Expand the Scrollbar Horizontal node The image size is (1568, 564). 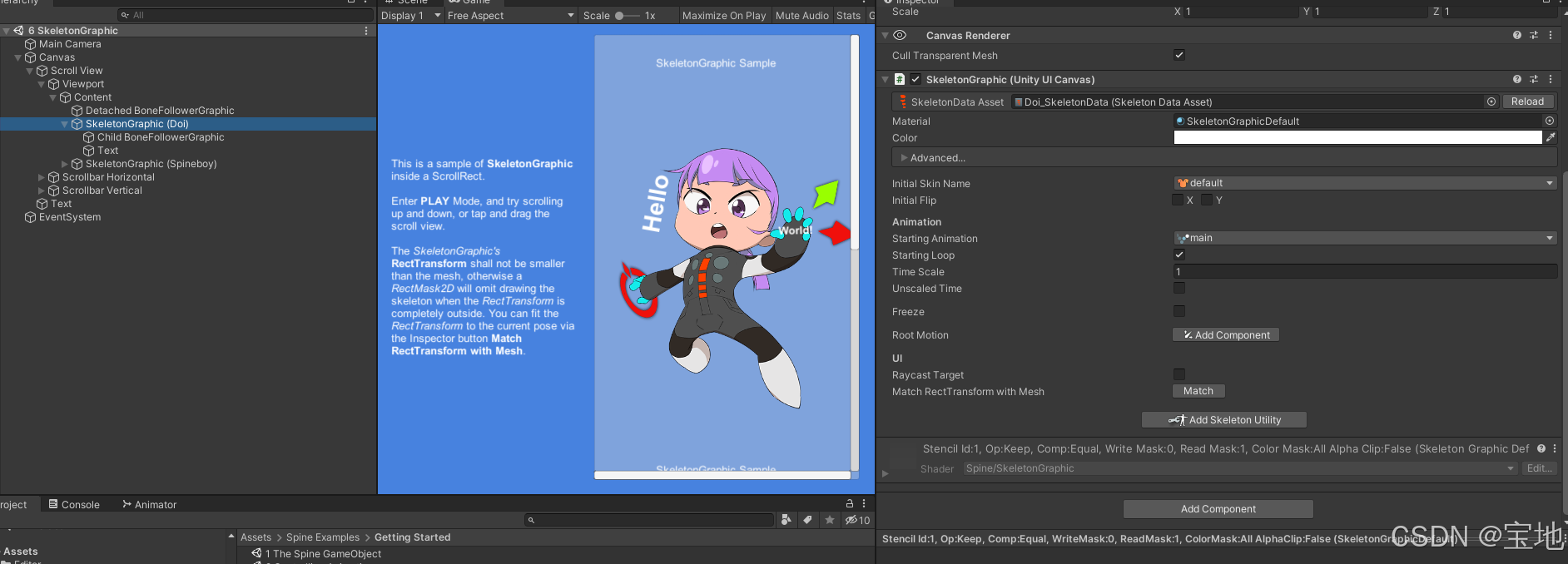[x=42, y=177]
